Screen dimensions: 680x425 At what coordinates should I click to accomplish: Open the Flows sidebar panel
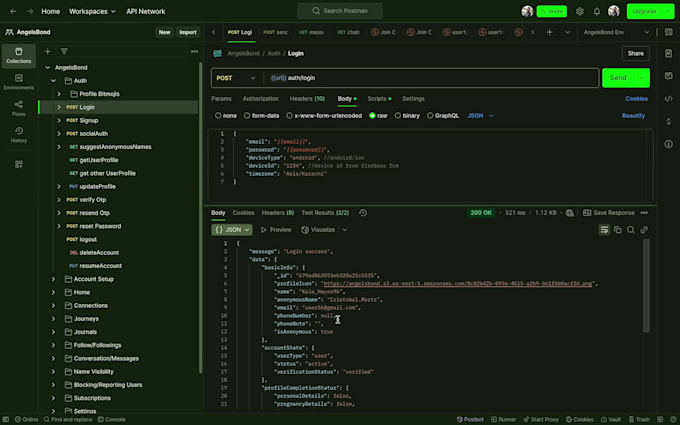[19, 108]
